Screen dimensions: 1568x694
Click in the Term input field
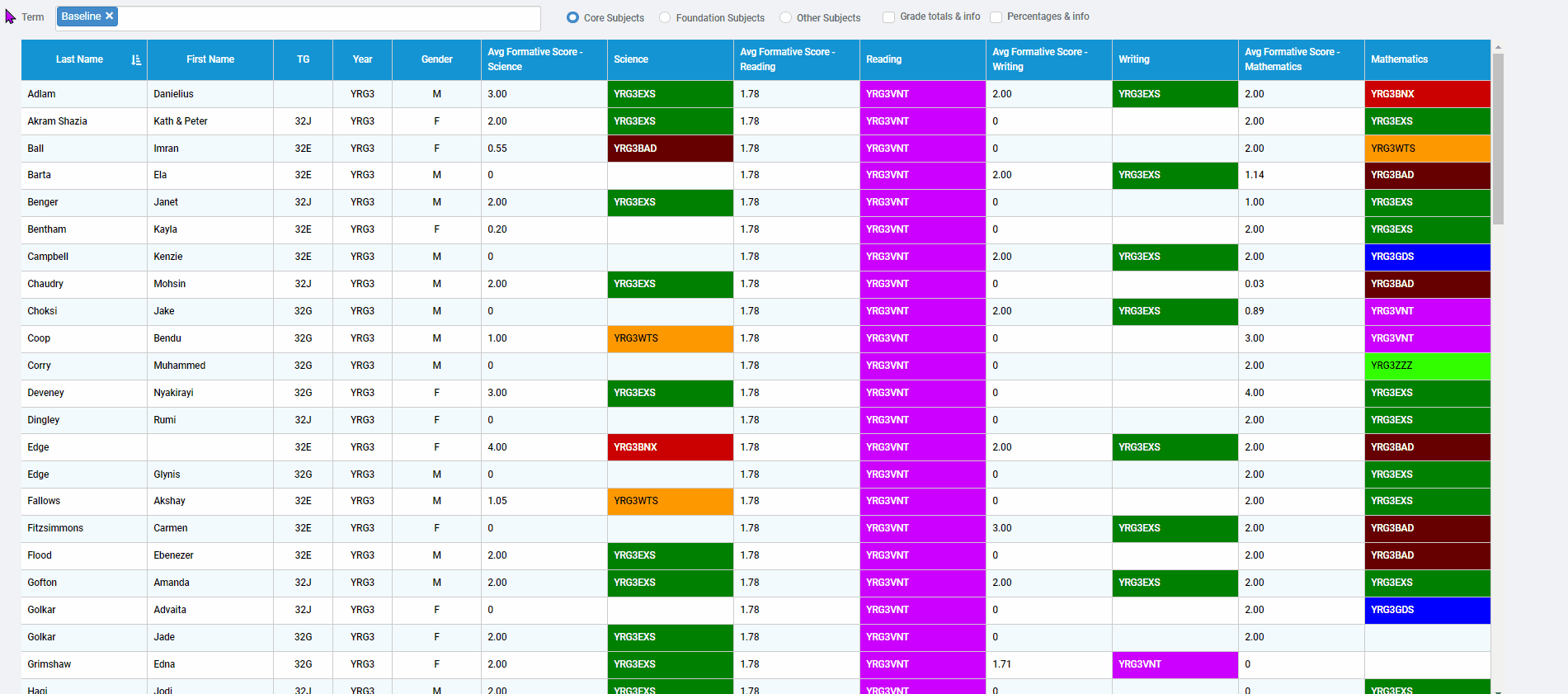pos(330,17)
